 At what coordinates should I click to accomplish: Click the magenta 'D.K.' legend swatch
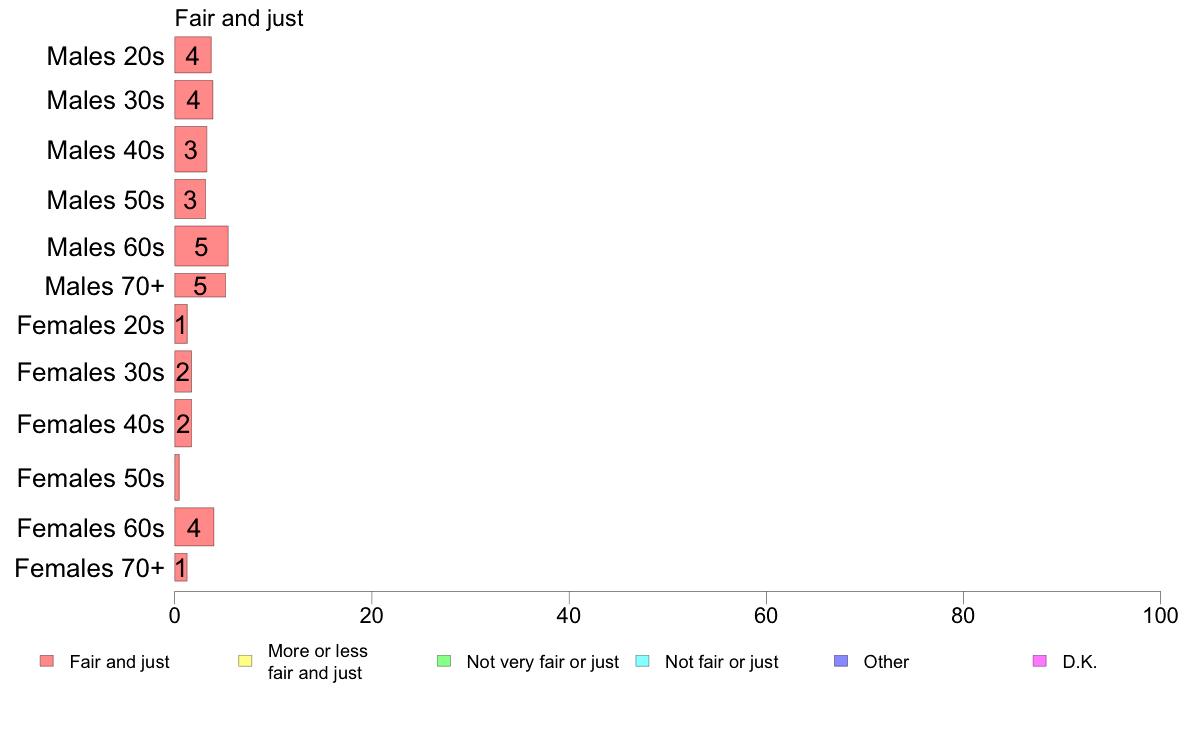pyautogui.click(x=1039, y=661)
